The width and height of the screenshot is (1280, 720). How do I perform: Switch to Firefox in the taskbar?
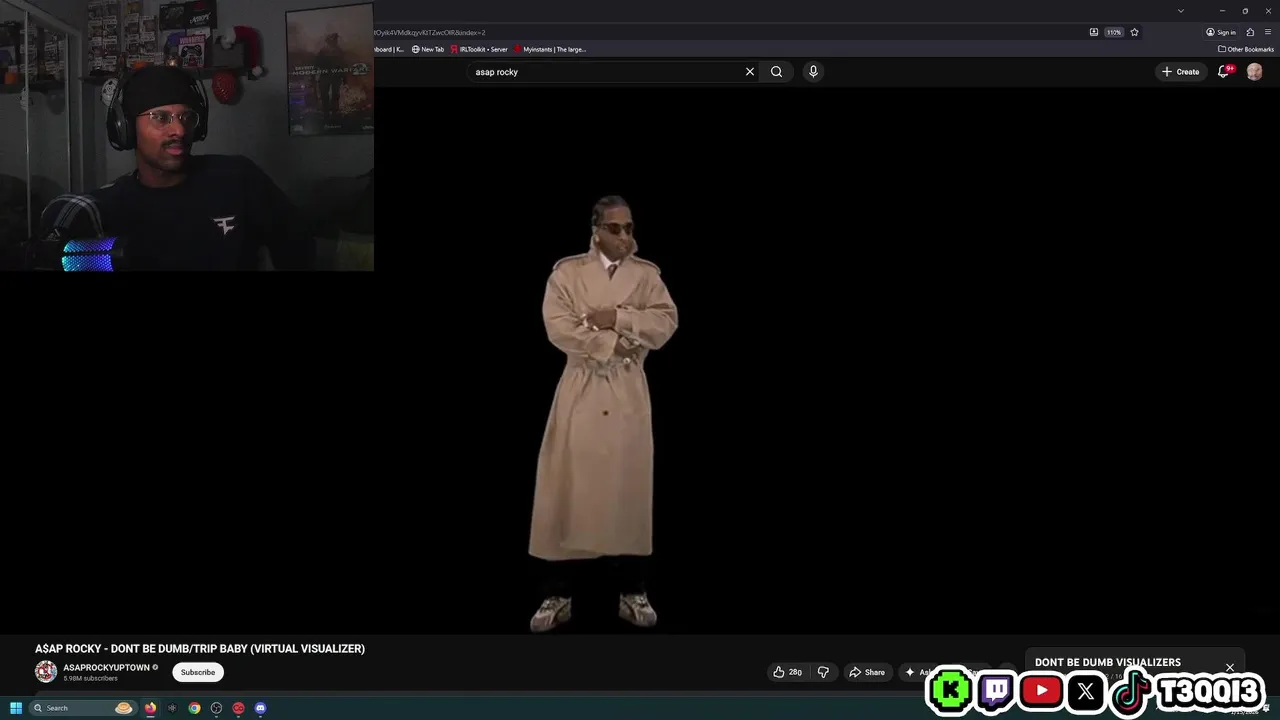150,708
